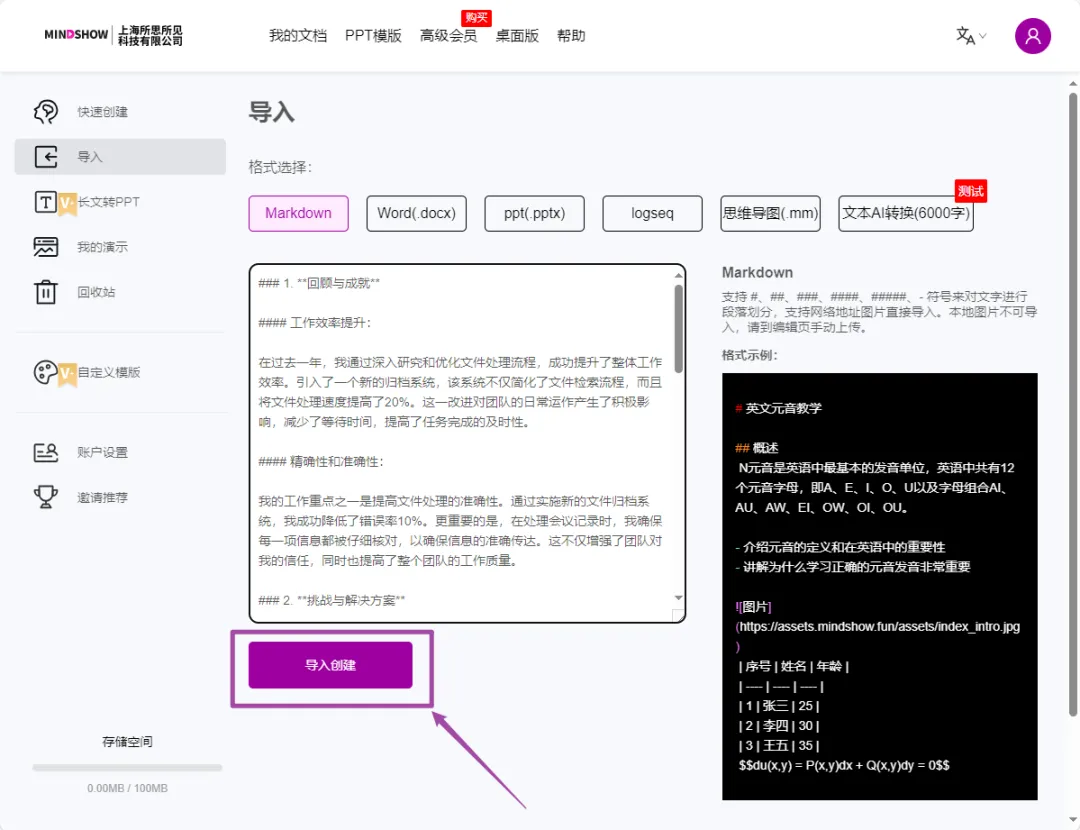Choose the 思维导图(.mm) format option
The width and height of the screenshot is (1080, 830).
(770, 214)
